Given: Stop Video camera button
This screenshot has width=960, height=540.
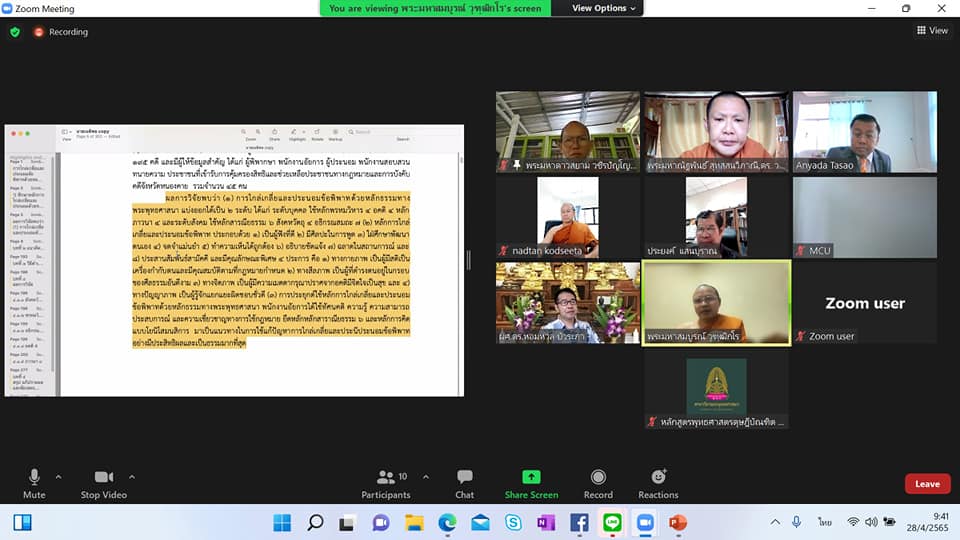Looking at the screenshot, I should tap(103, 483).
